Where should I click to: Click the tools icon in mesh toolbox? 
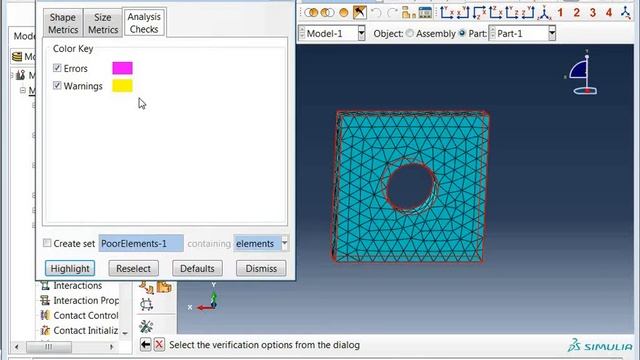[x=146, y=326]
